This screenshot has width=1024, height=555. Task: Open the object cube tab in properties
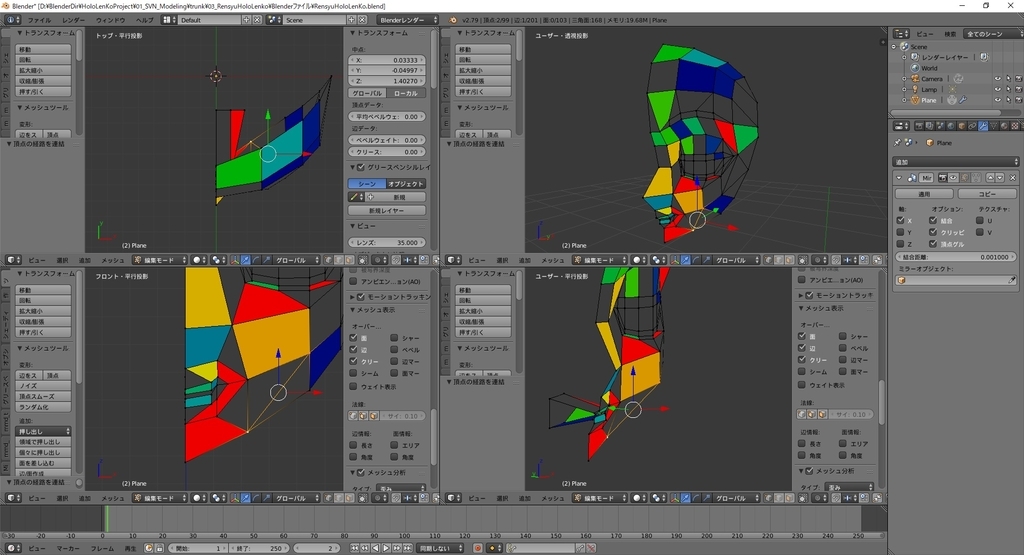[x=961, y=126]
